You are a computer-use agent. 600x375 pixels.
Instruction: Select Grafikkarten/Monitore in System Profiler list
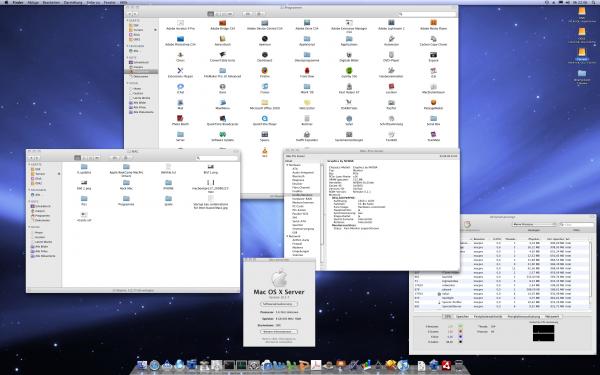[x=303, y=195]
